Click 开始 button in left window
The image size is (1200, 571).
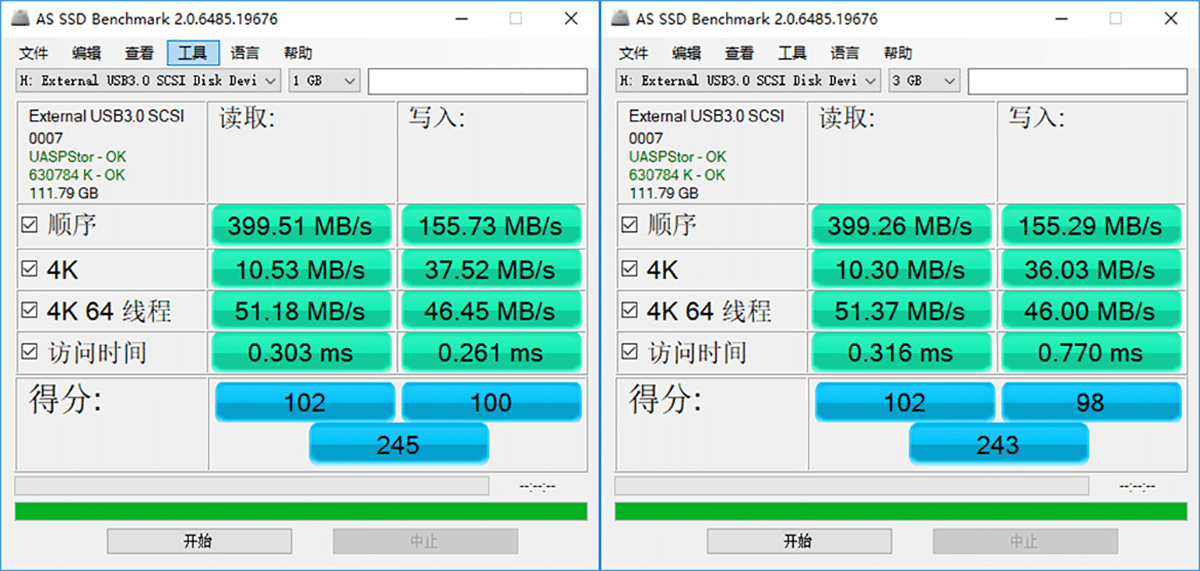(199, 541)
